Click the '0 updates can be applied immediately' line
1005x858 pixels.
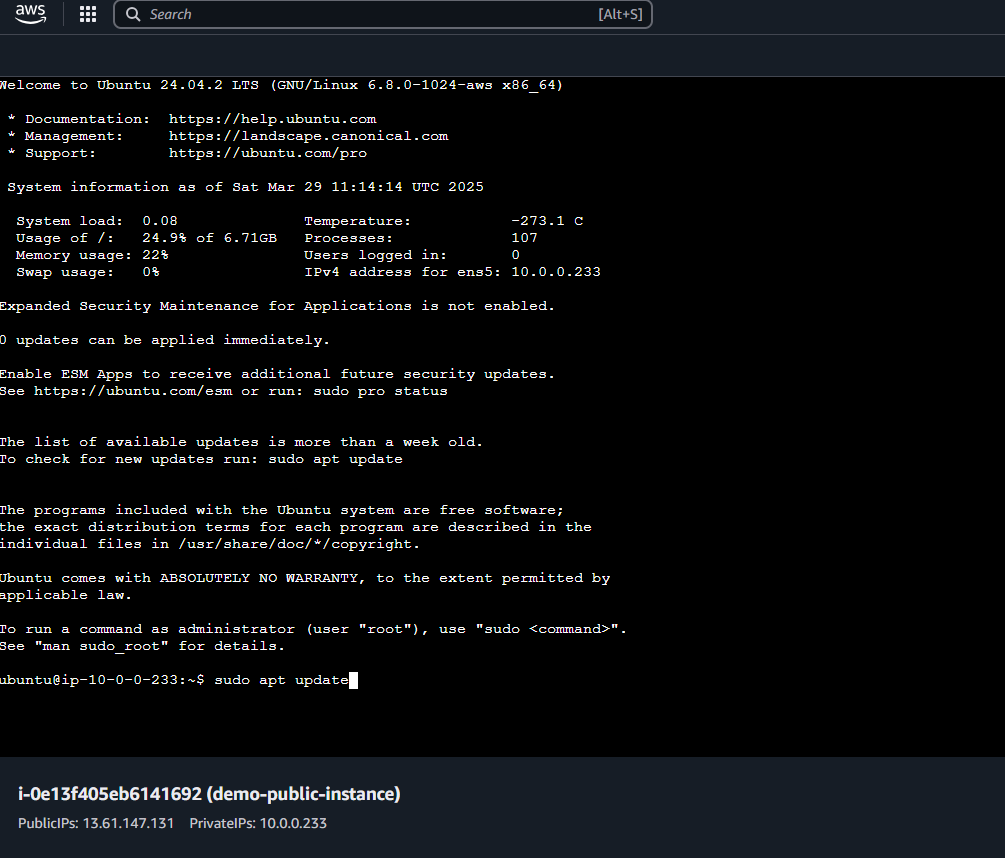(165, 340)
